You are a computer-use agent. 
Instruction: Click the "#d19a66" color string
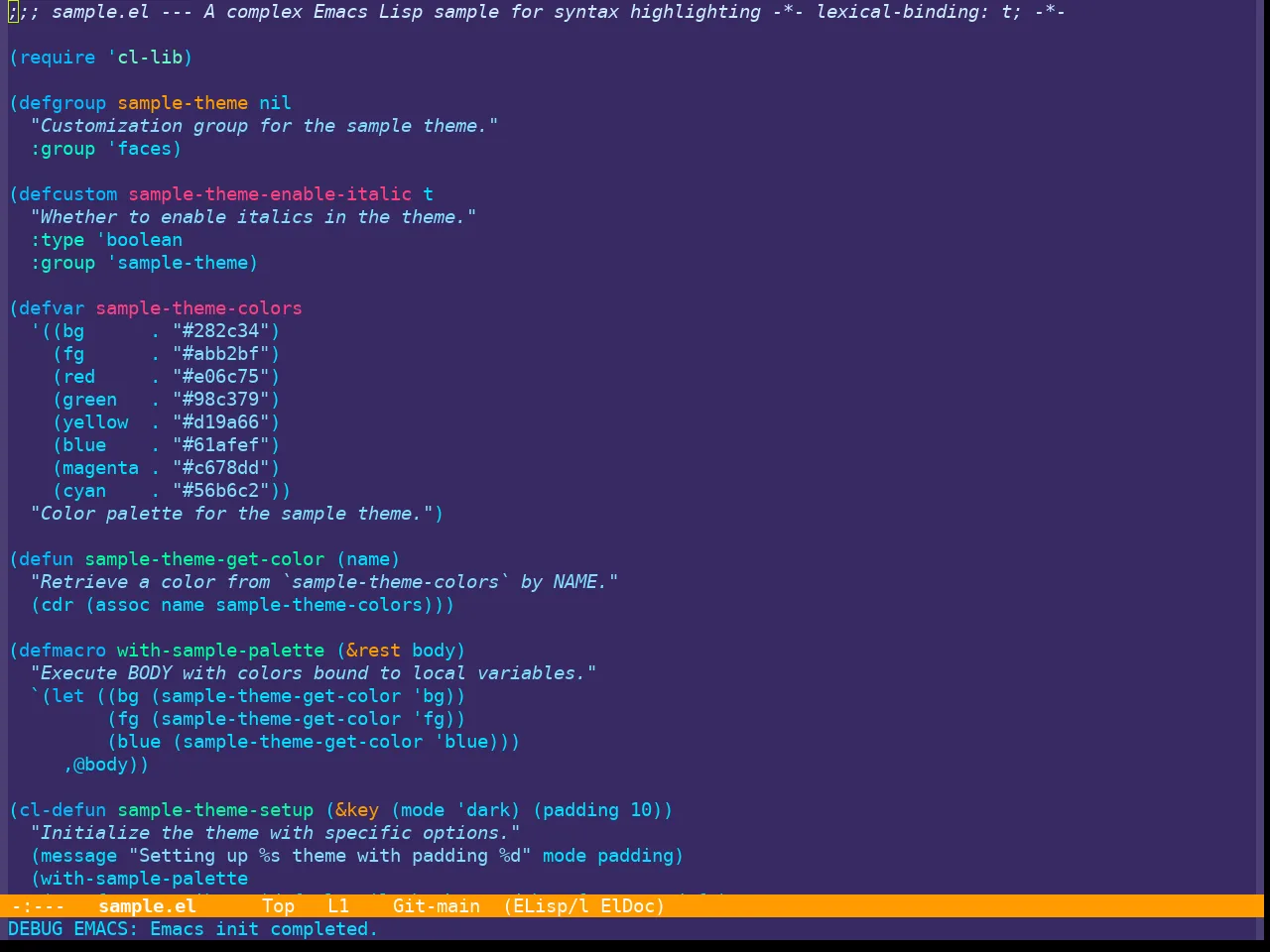click(220, 422)
